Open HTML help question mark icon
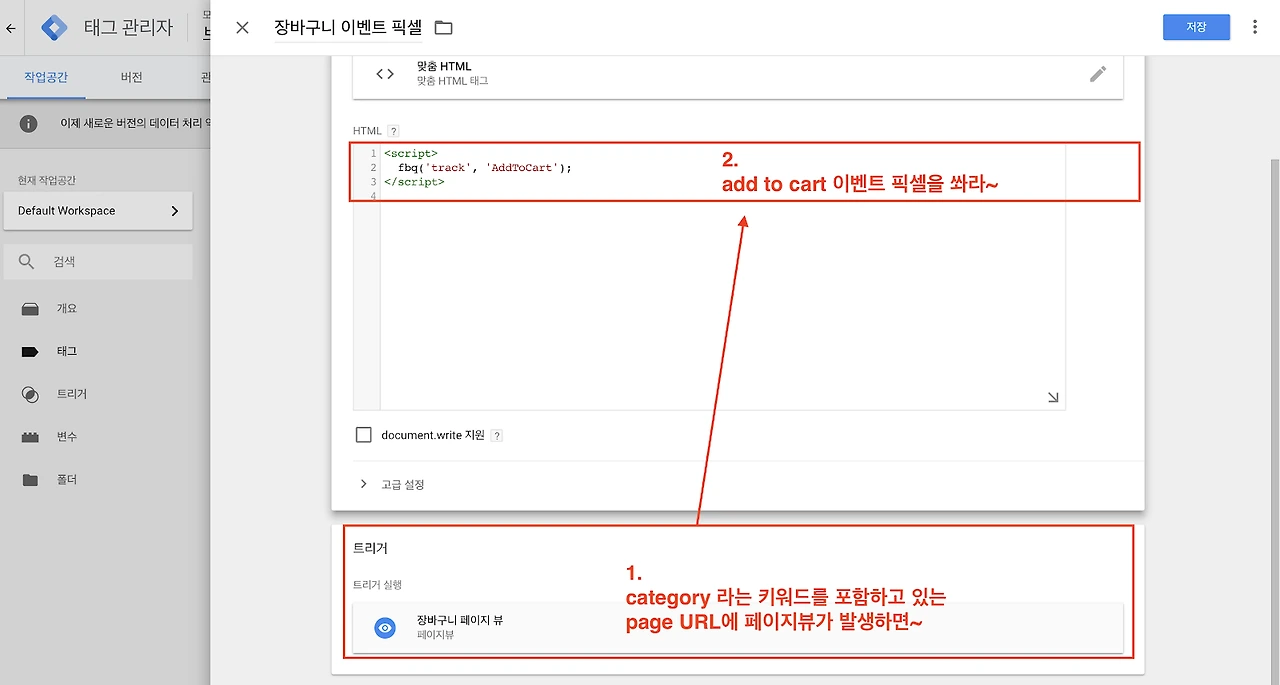1280x685 pixels. click(x=393, y=131)
